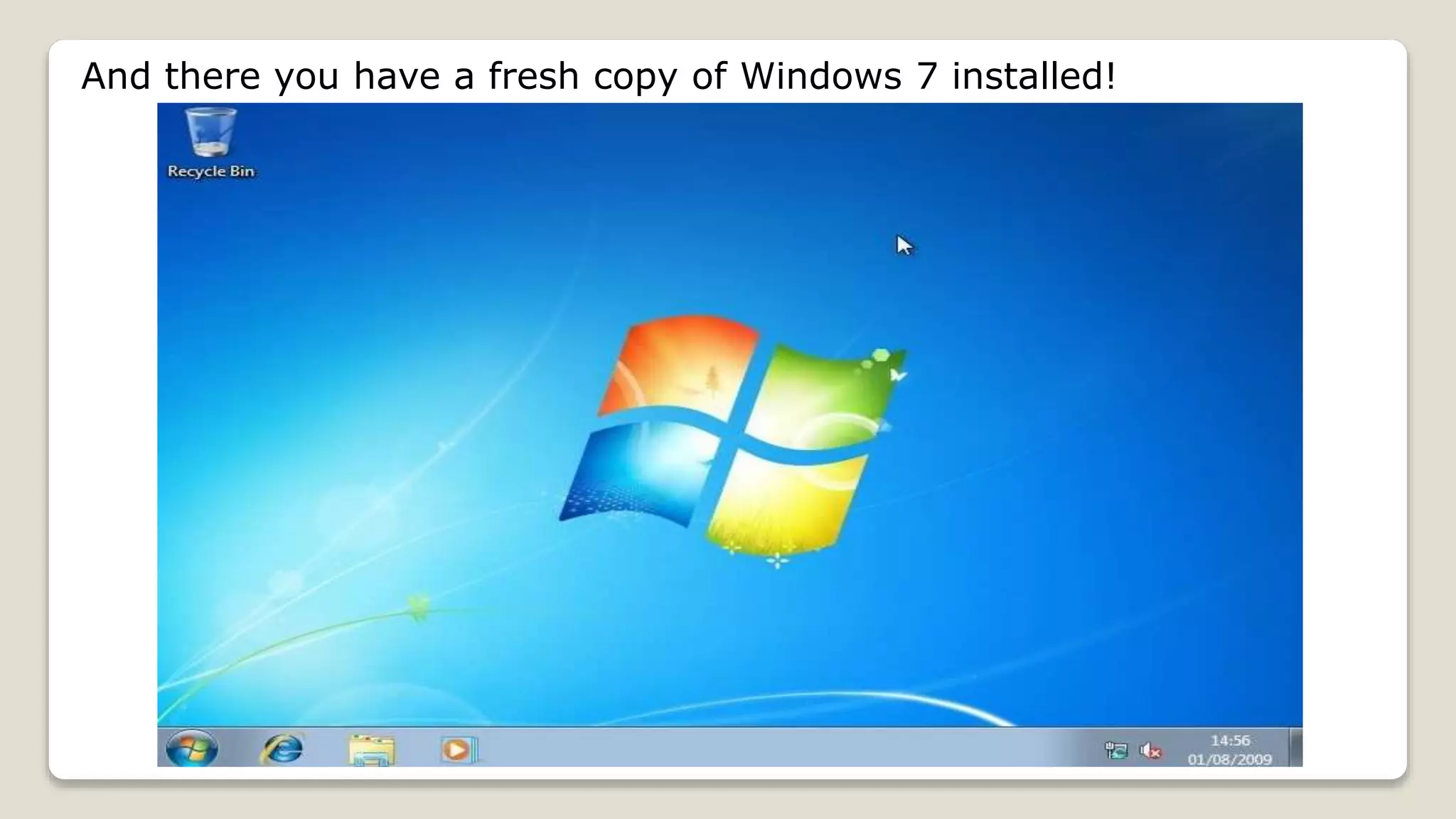This screenshot has height=819, width=1456.
Task: Launch Windows Media Player from taskbar
Action: click(459, 749)
